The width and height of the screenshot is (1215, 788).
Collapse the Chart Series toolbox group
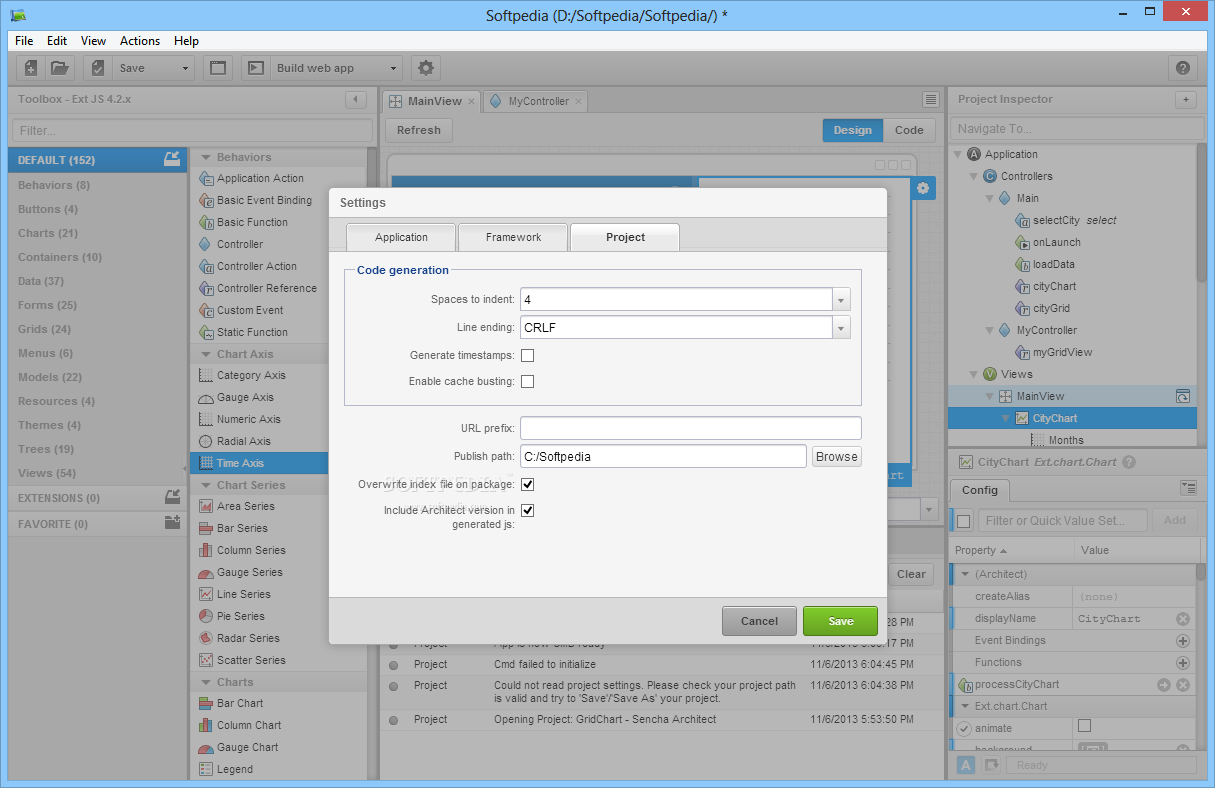tap(206, 485)
